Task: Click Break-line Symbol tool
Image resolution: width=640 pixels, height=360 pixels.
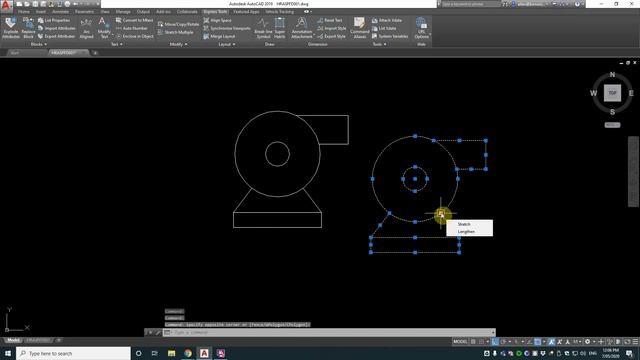Action: [263, 28]
